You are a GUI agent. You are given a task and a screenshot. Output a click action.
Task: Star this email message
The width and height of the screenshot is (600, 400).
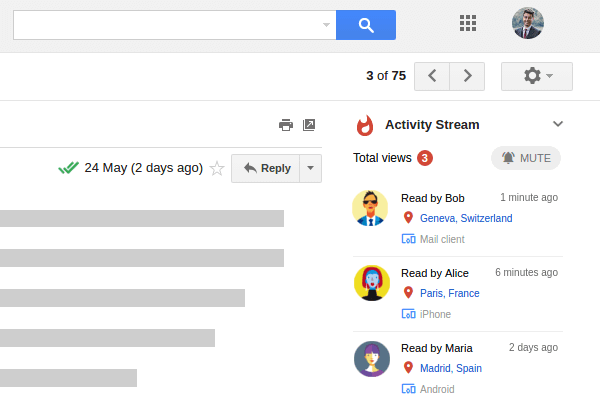point(217,168)
